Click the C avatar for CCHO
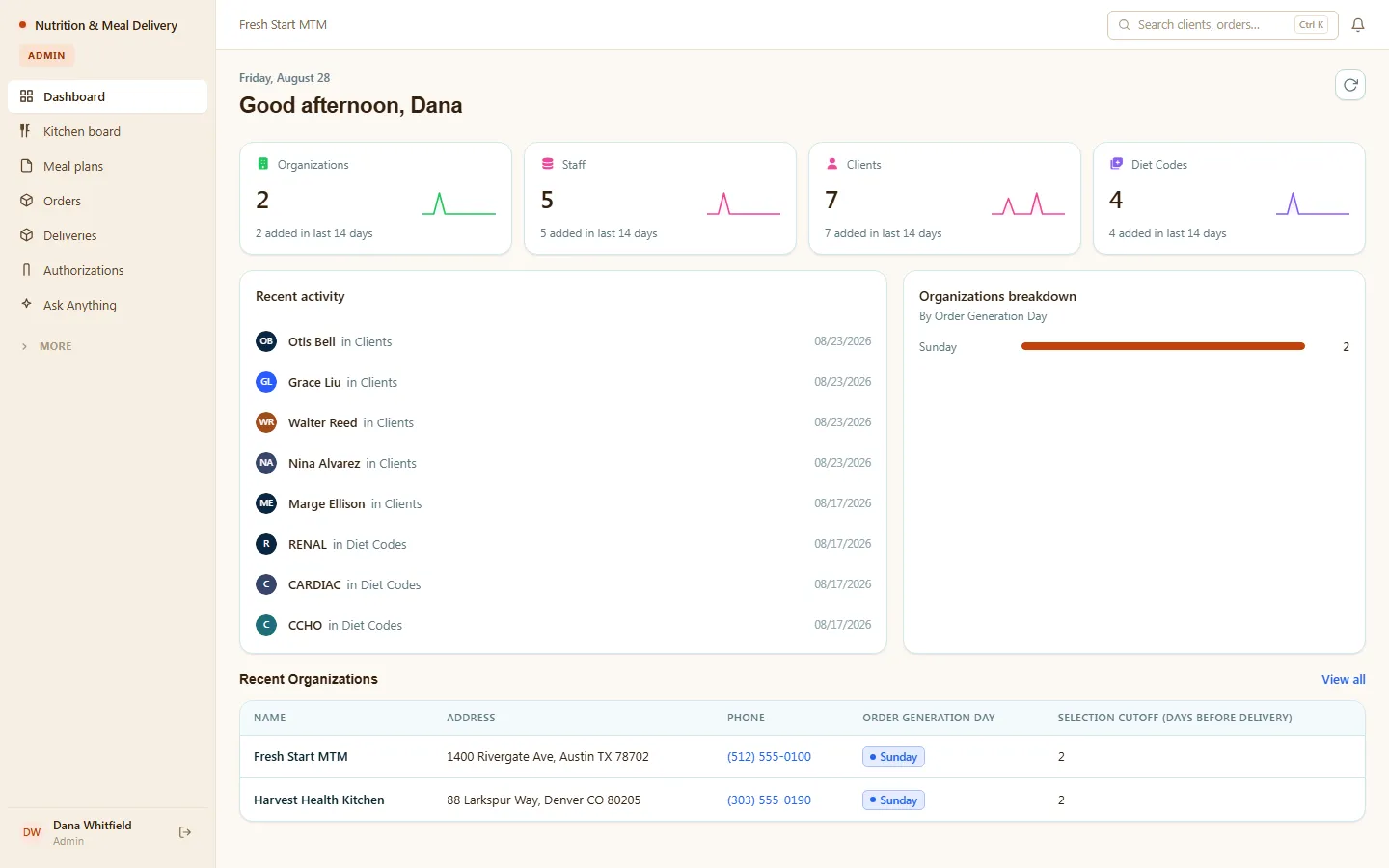 (x=266, y=625)
